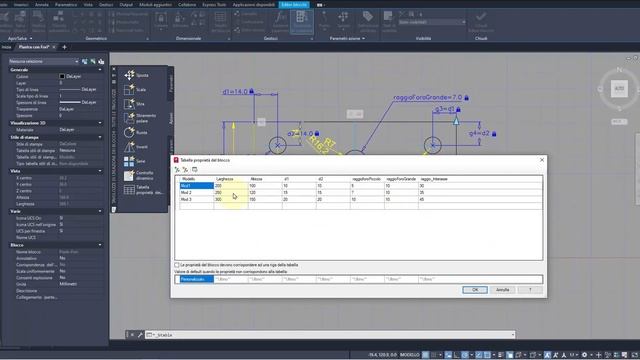The image size is (640, 360).
Task: Collapse the Visualizzazione 3D section
Action: tap(100, 123)
